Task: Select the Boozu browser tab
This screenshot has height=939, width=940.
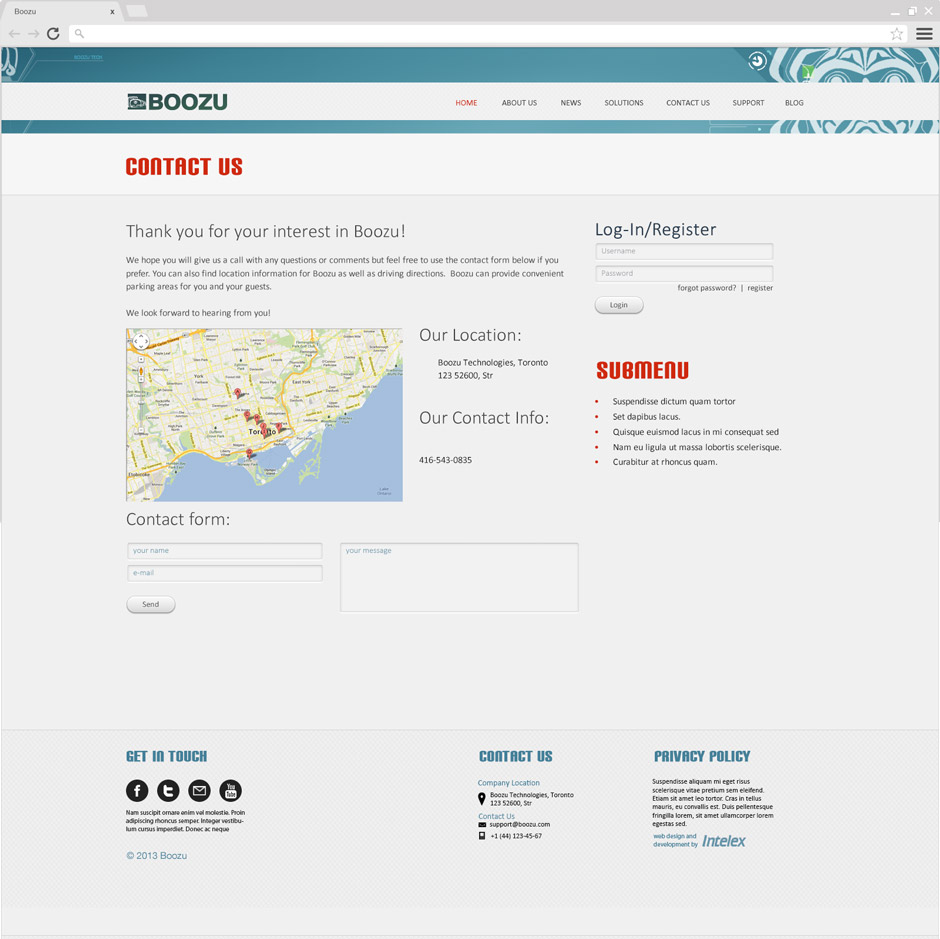Action: click(x=60, y=11)
